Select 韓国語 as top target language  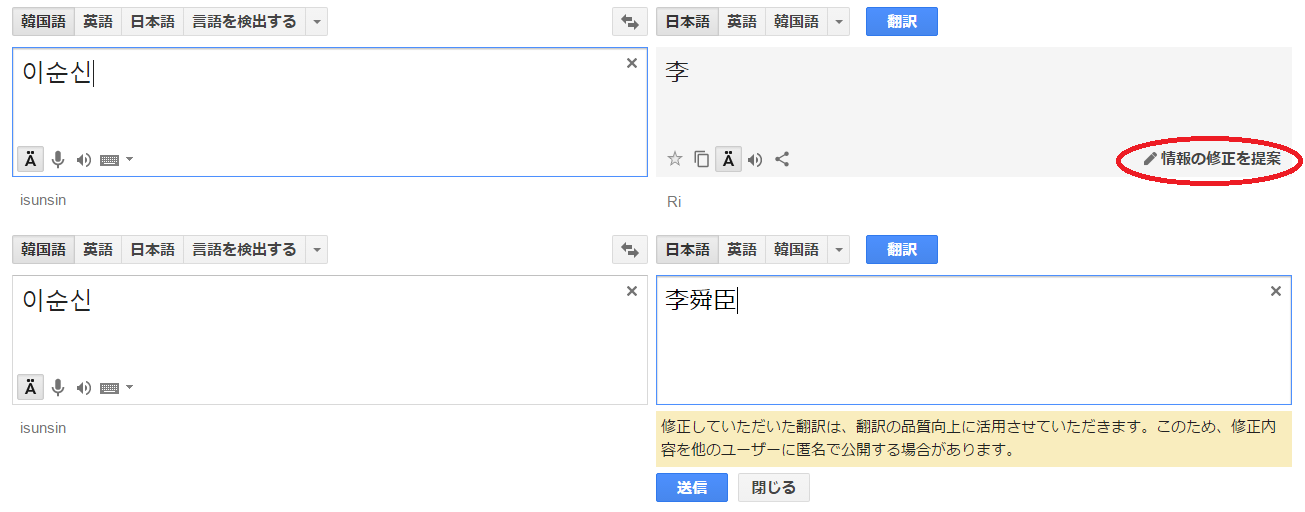(797, 22)
